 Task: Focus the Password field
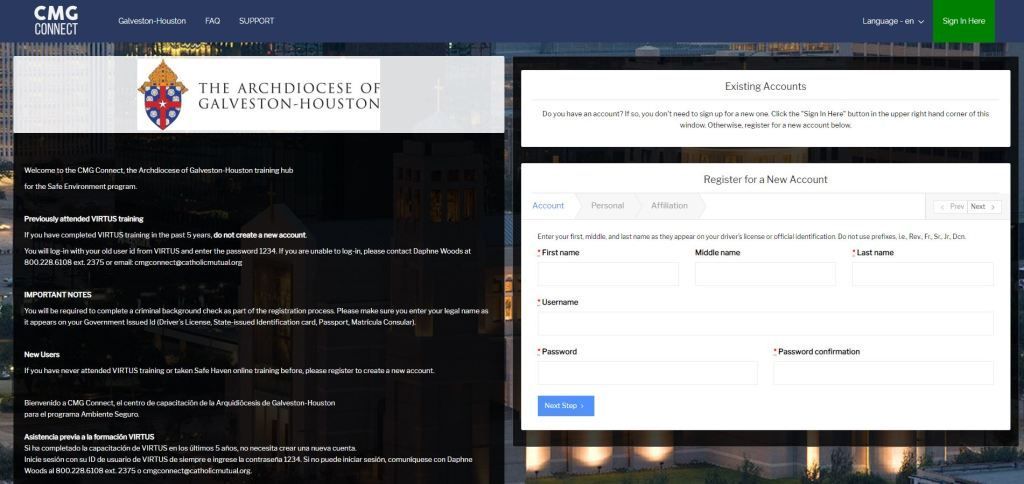point(647,373)
